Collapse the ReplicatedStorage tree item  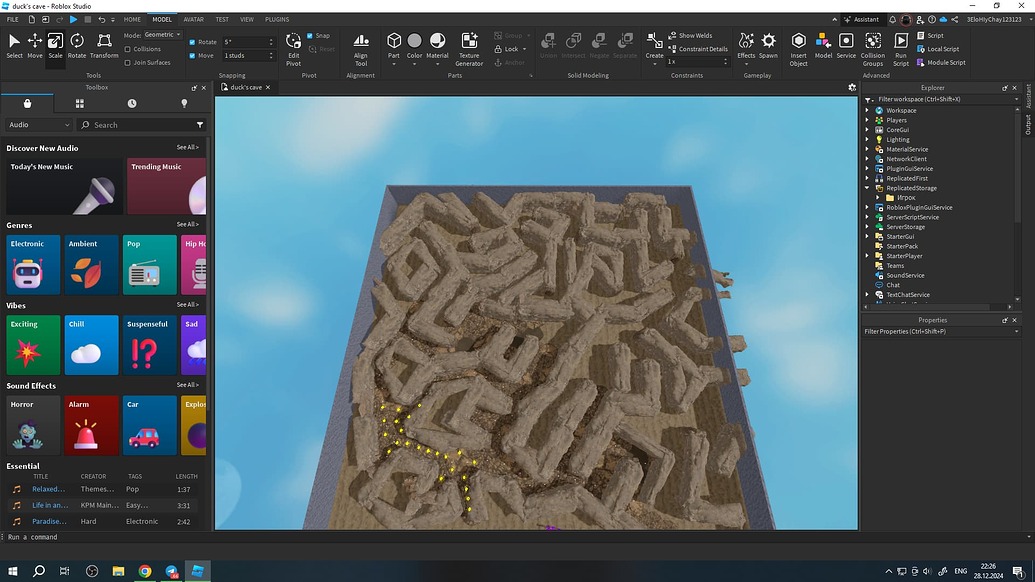(866, 188)
